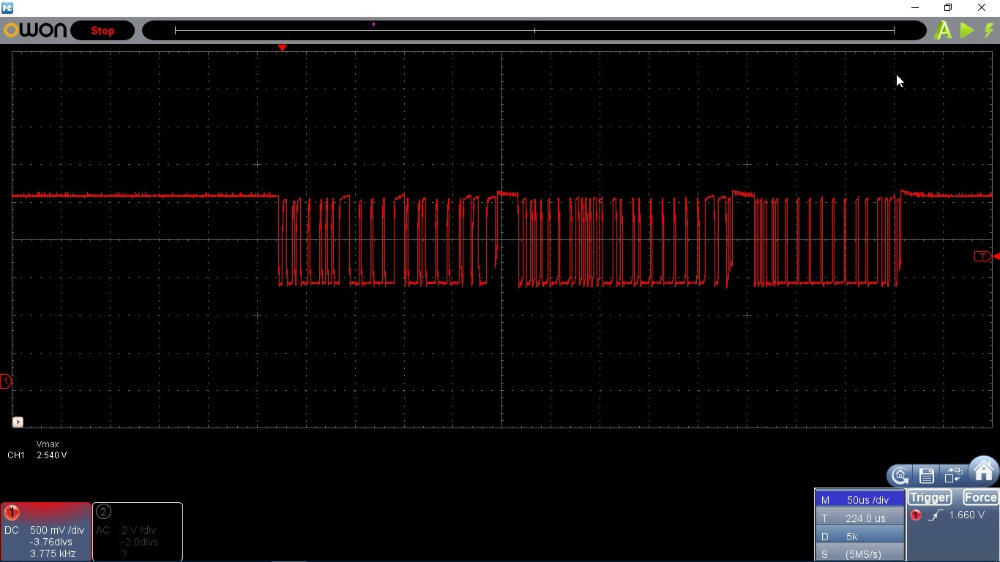The image size is (1000, 562).
Task: Click the rising edge trigger slope icon
Action: click(x=935, y=515)
